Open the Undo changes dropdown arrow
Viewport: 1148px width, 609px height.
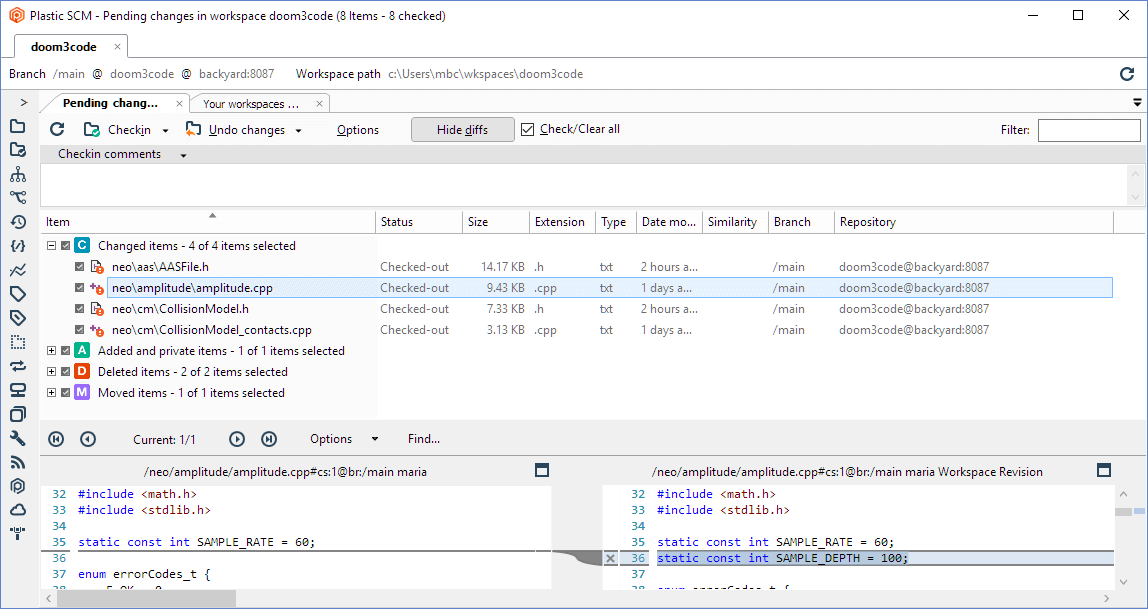coord(298,130)
